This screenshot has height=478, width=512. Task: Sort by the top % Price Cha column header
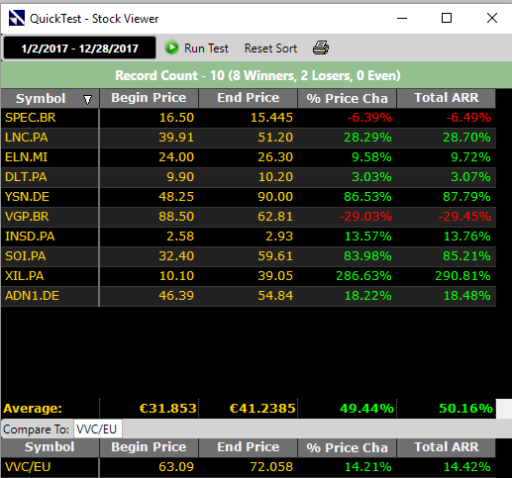click(347, 98)
